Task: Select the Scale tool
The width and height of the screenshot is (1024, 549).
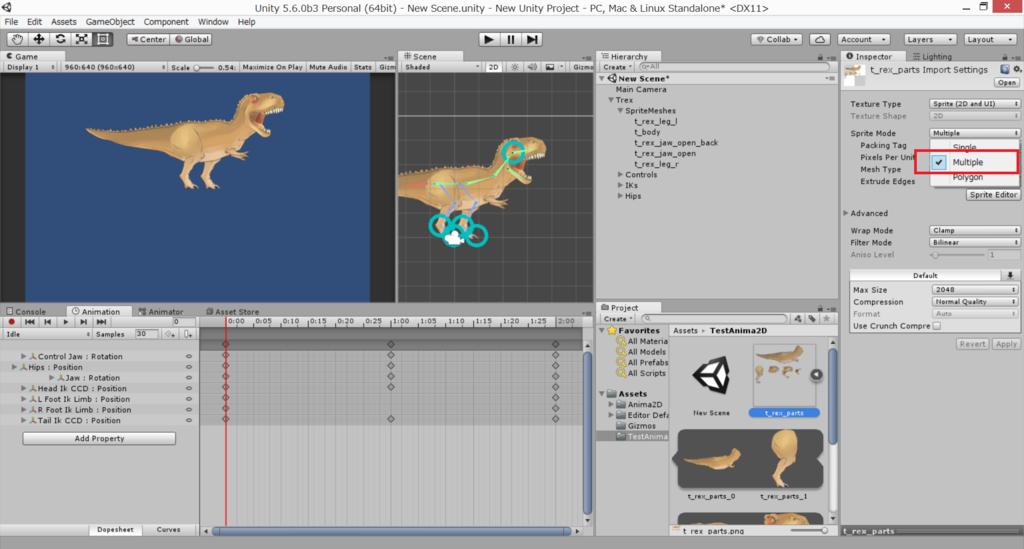Action: (82, 39)
